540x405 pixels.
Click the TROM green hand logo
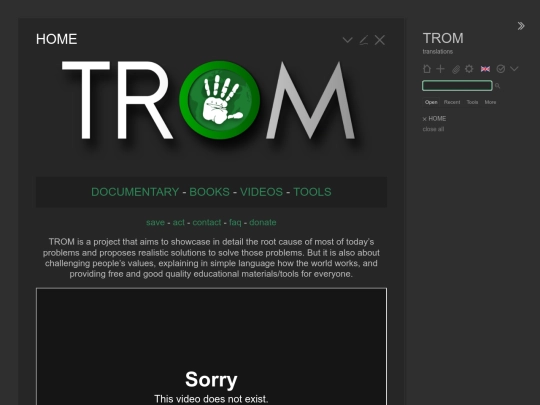[219, 100]
